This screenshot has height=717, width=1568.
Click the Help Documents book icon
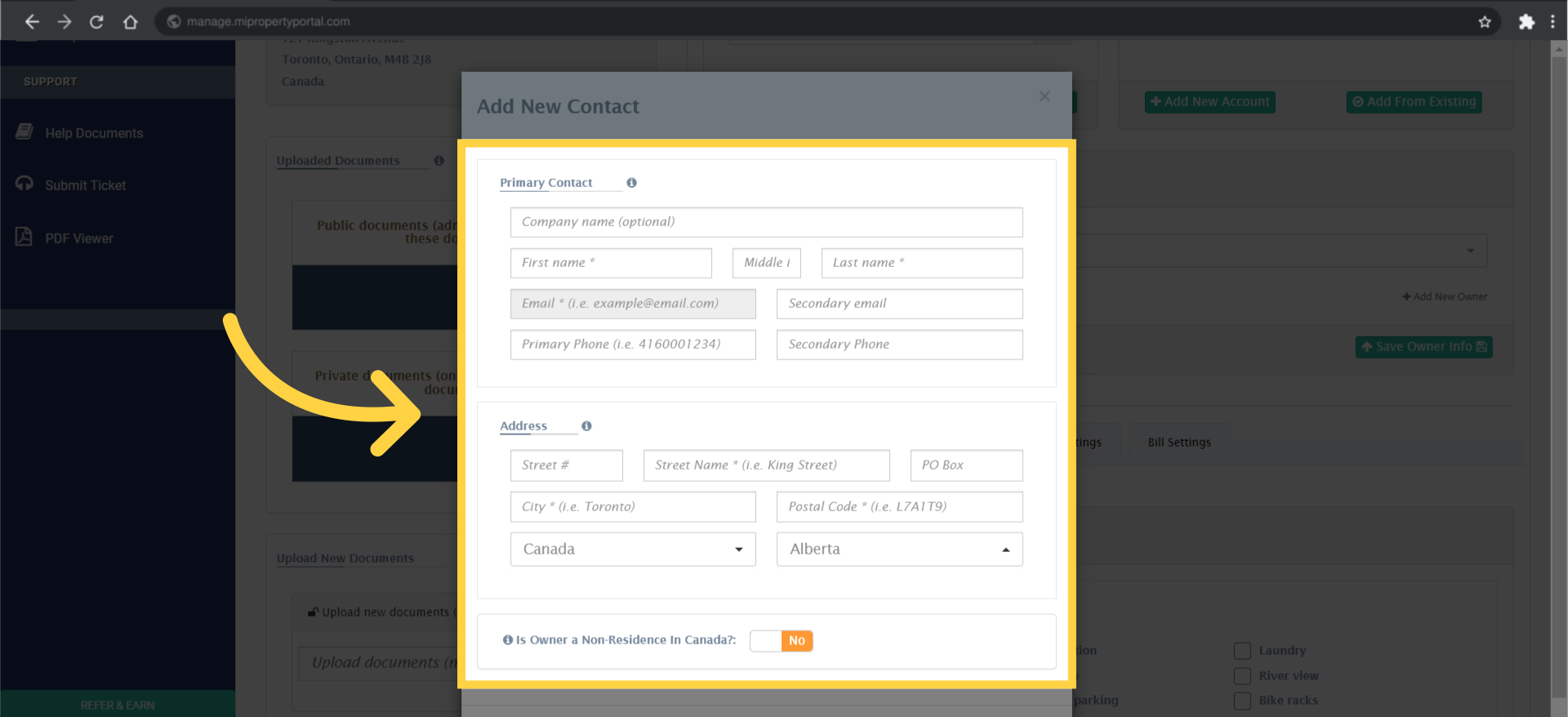[x=24, y=131]
